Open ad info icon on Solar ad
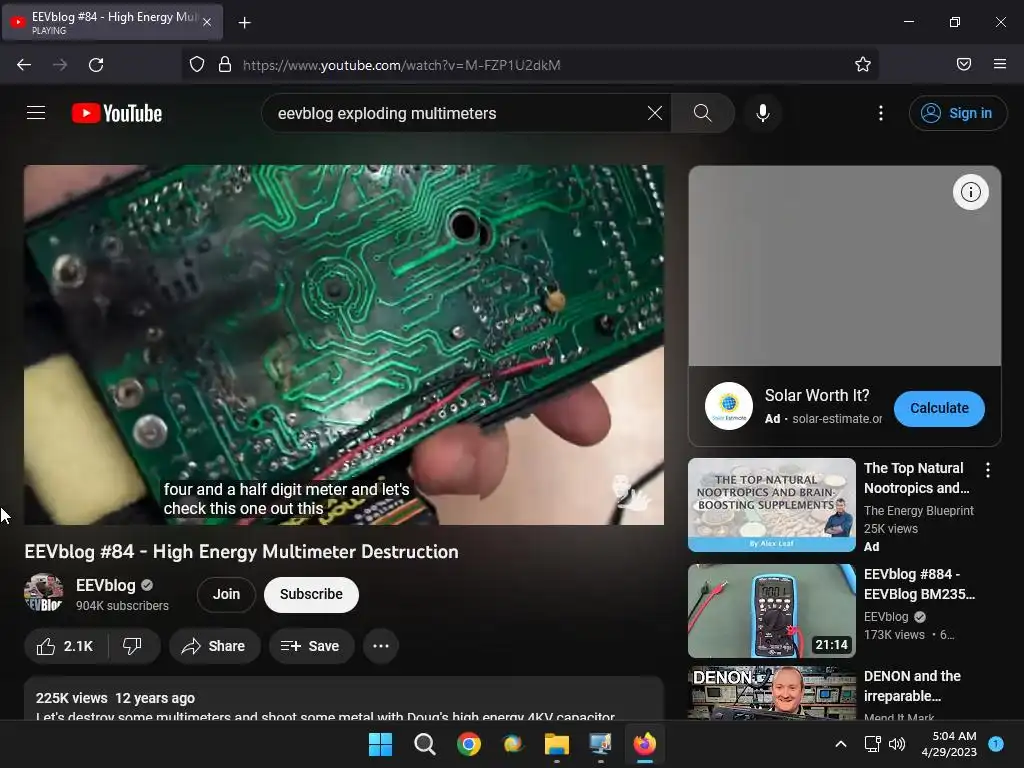Screen dimensions: 1024x768 point(970,192)
